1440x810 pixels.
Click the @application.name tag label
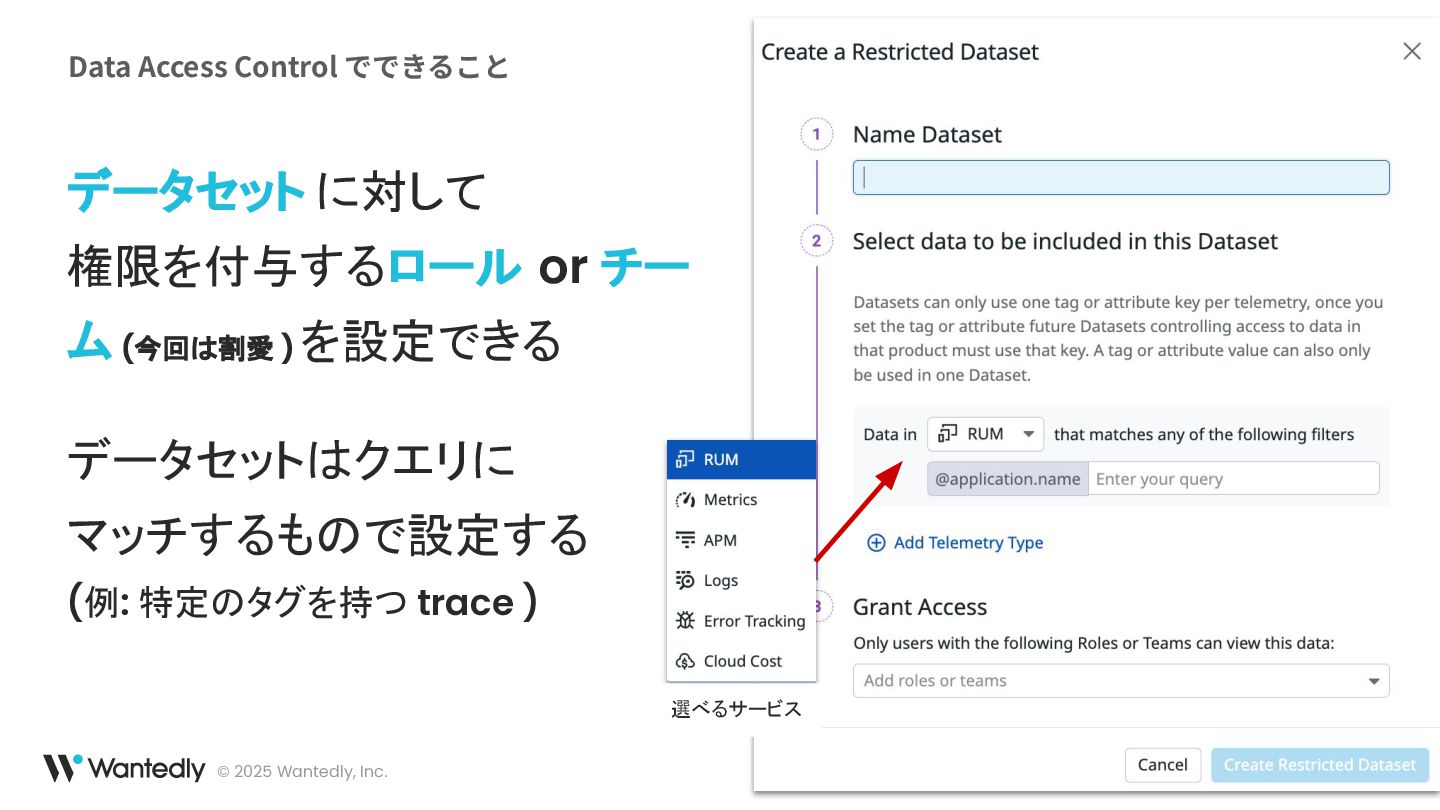1008,479
